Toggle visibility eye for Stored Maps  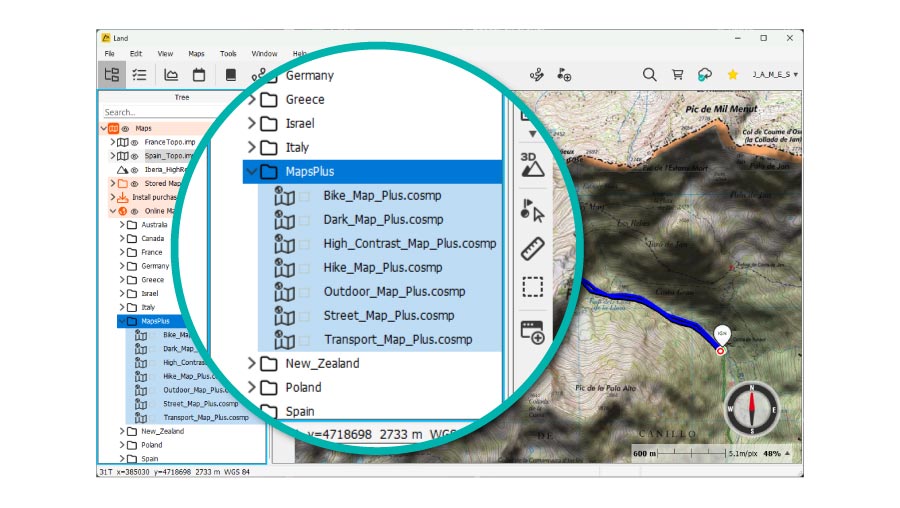134,184
